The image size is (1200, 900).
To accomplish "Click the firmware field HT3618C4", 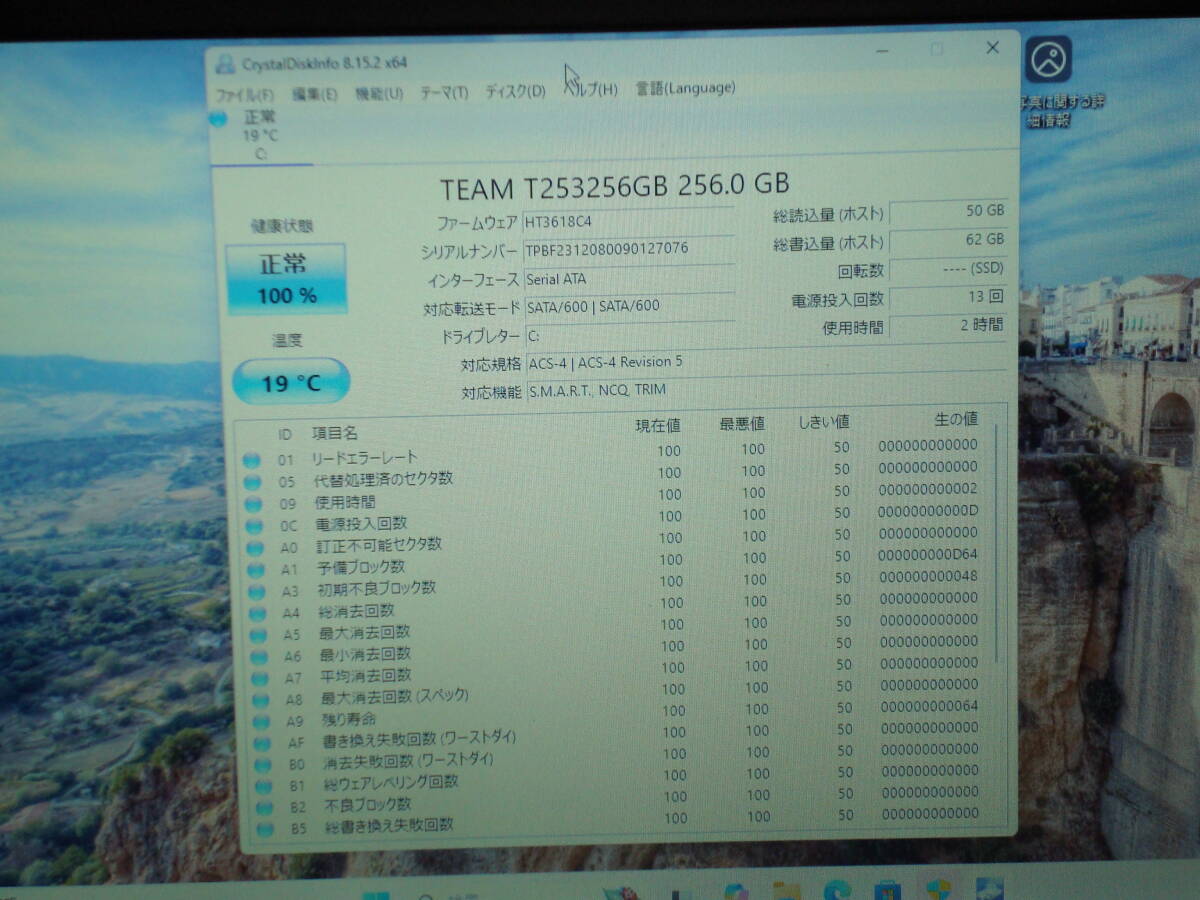I will click(x=628, y=221).
